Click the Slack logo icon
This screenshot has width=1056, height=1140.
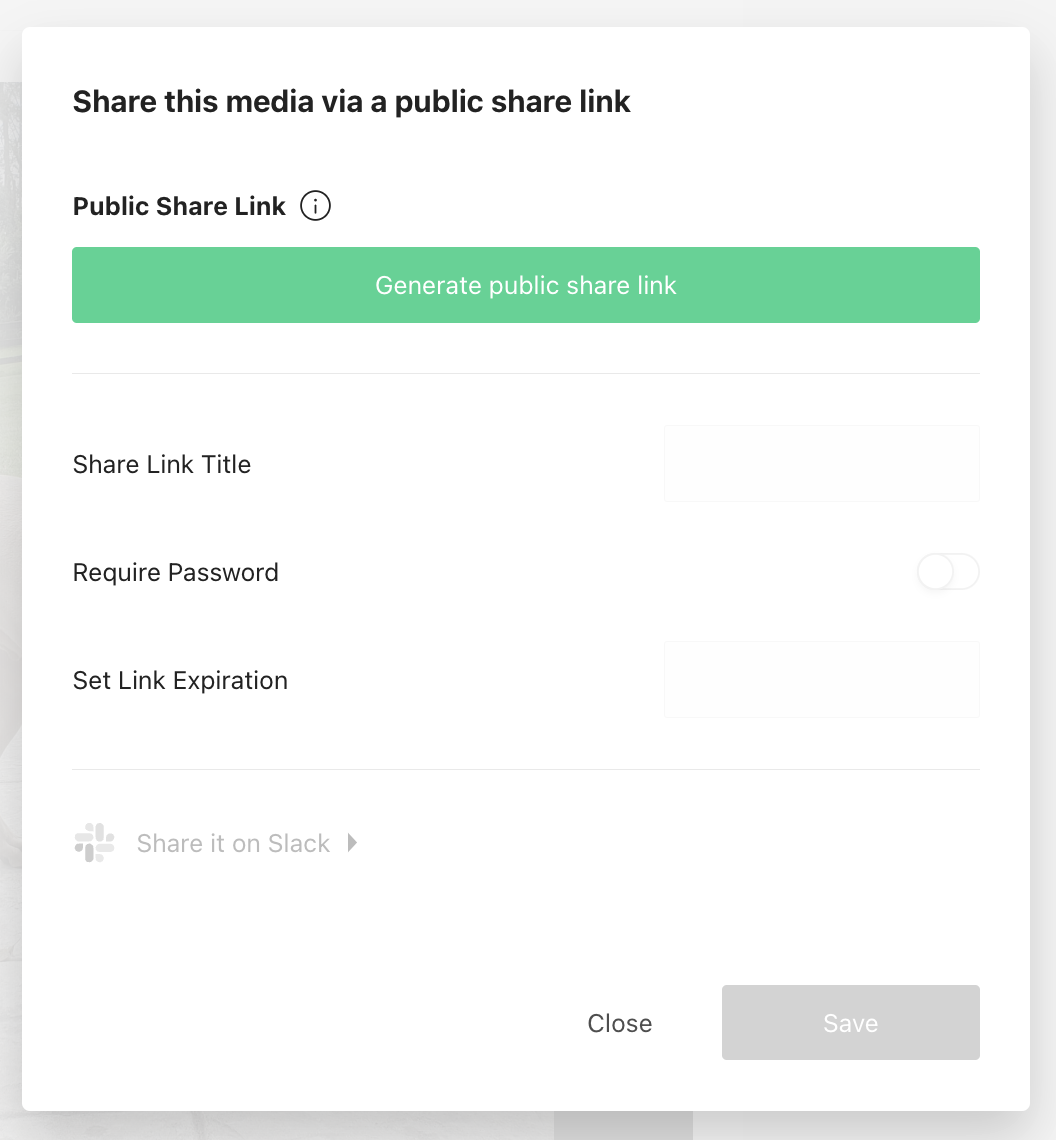pos(94,843)
